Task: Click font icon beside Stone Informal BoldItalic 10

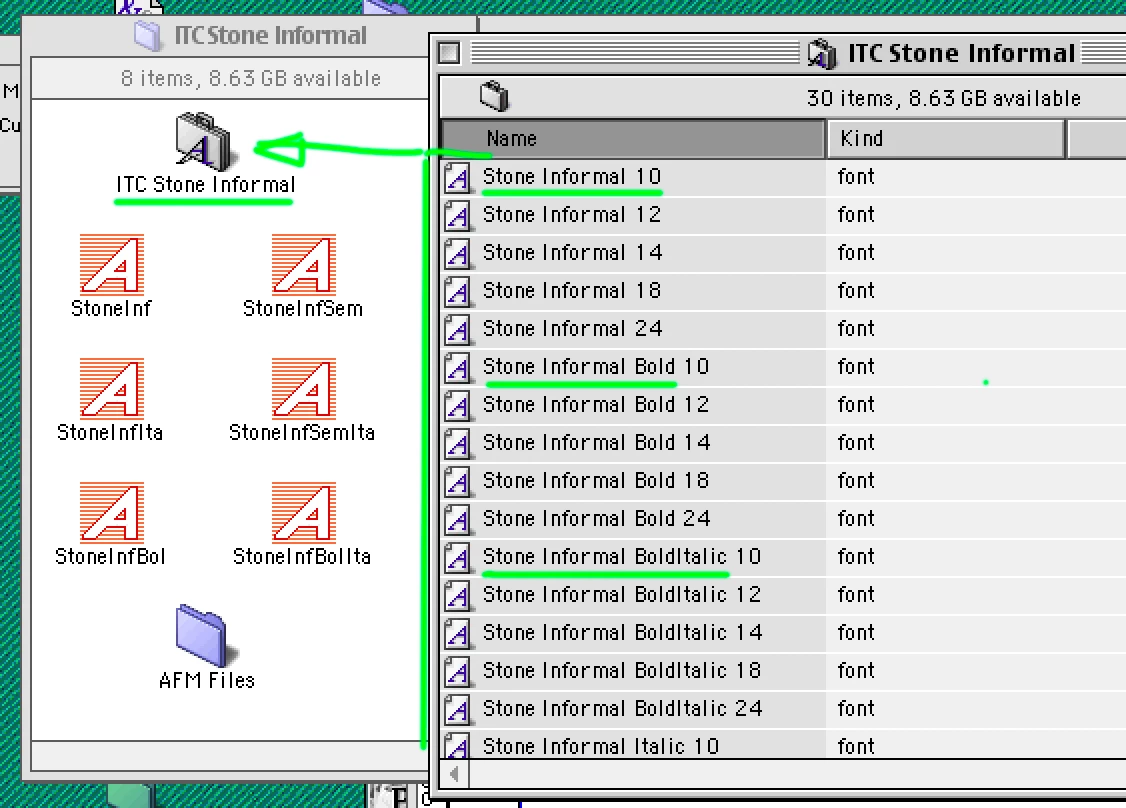Action: [x=457, y=559]
